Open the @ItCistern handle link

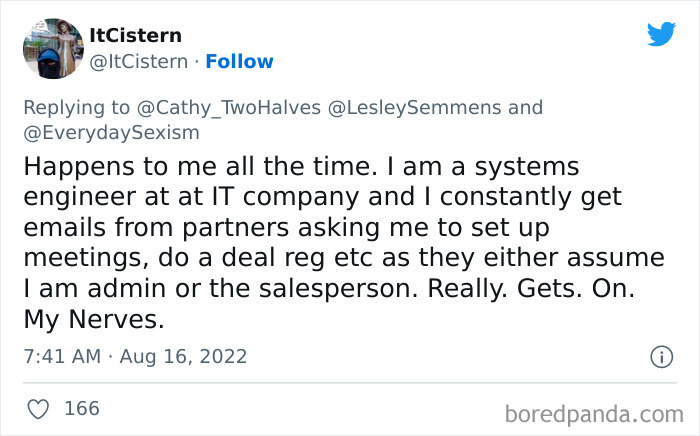click(139, 61)
